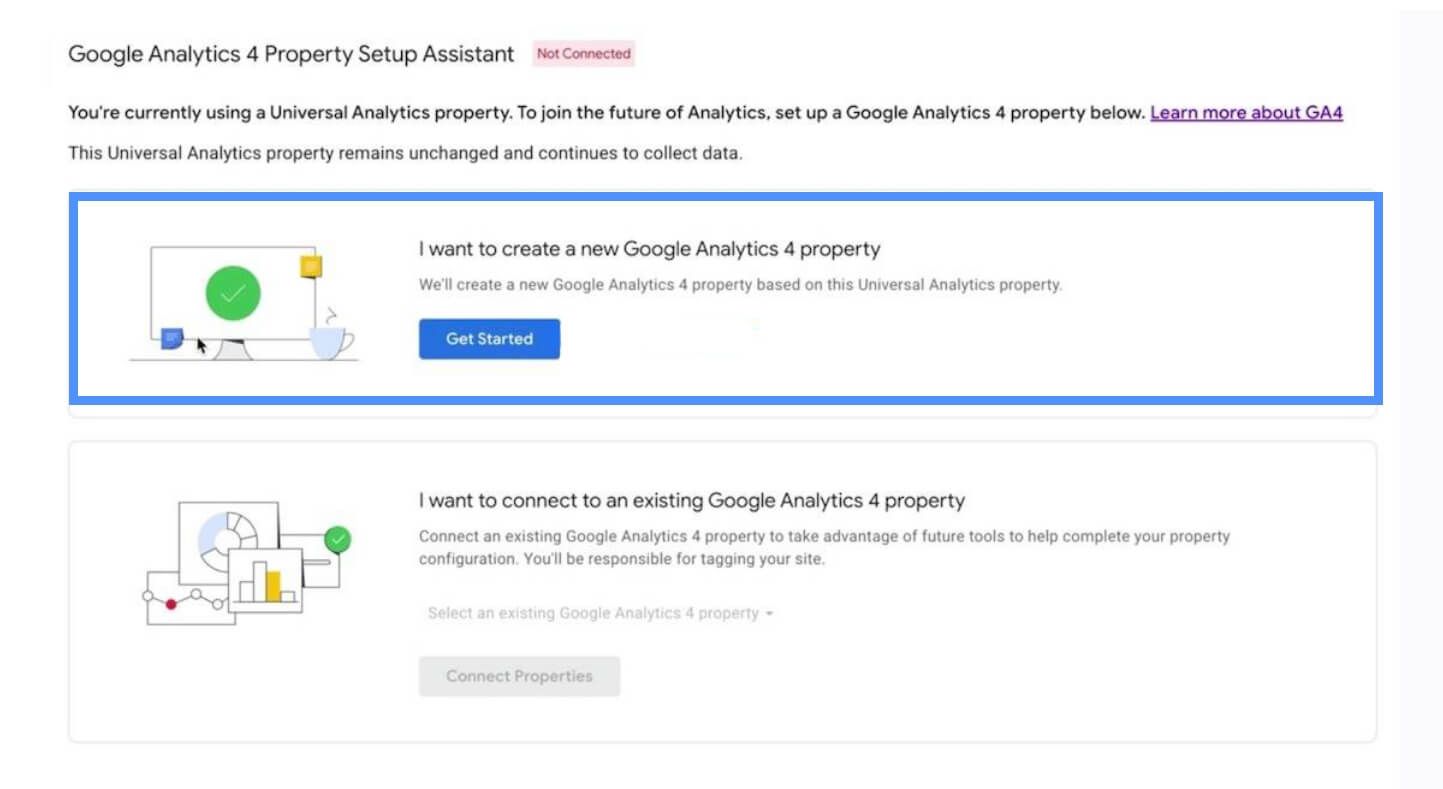Click the Connect Properties button
Screen dimensions: 1443x789
[519, 676]
